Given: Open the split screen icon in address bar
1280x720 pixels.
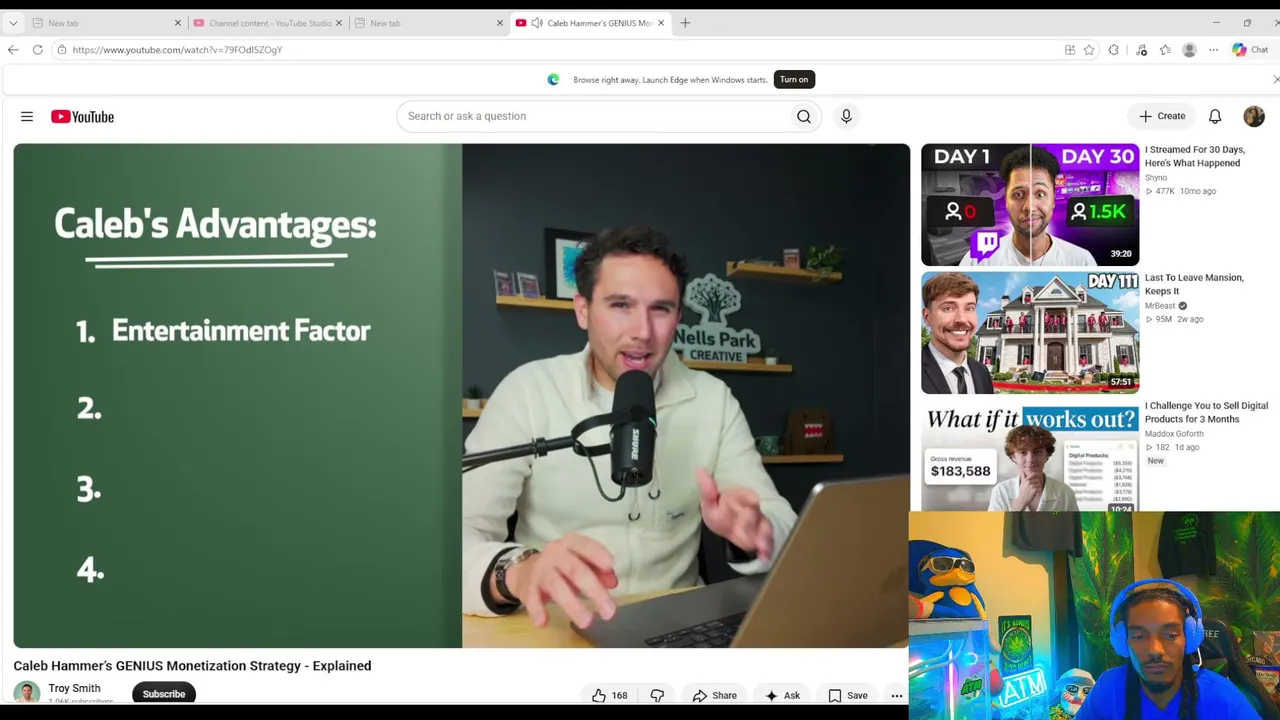Looking at the screenshot, I should (x=1070, y=50).
